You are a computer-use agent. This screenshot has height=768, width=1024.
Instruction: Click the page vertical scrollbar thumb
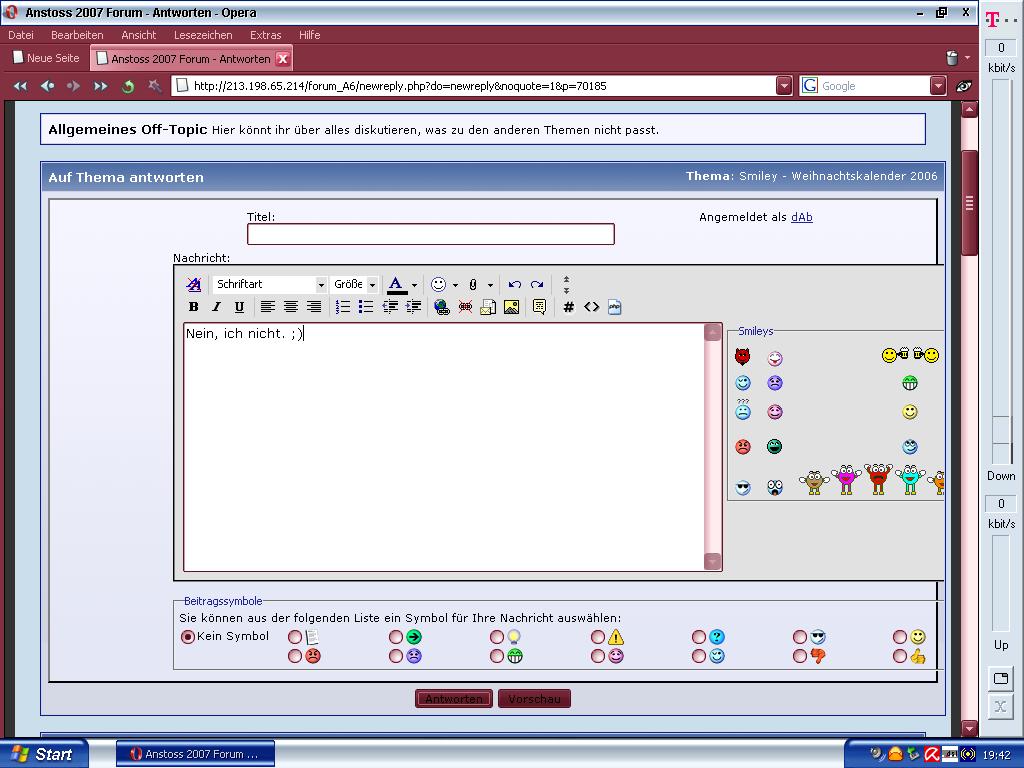point(970,204)
